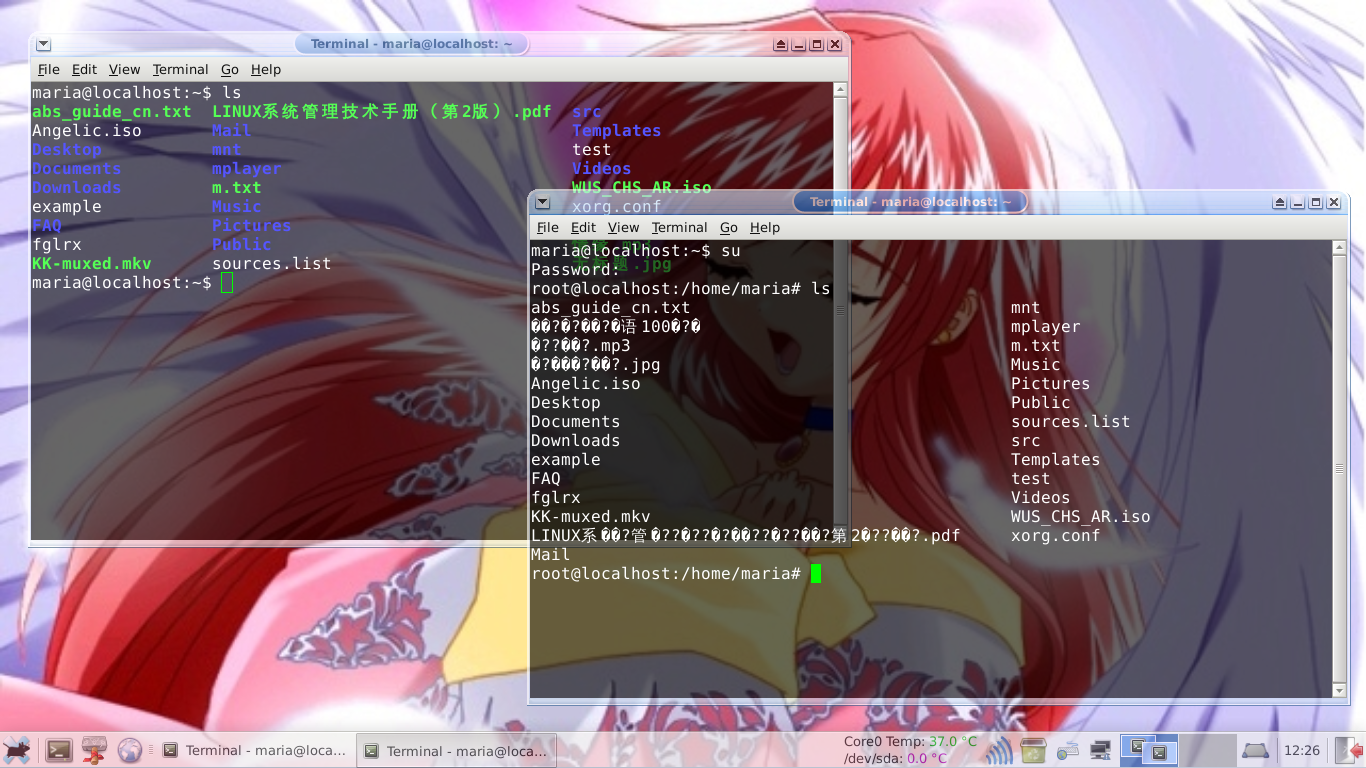Open Edit menu in front Terminal
Screen dimensions: 1366x768
coord(584,227)
